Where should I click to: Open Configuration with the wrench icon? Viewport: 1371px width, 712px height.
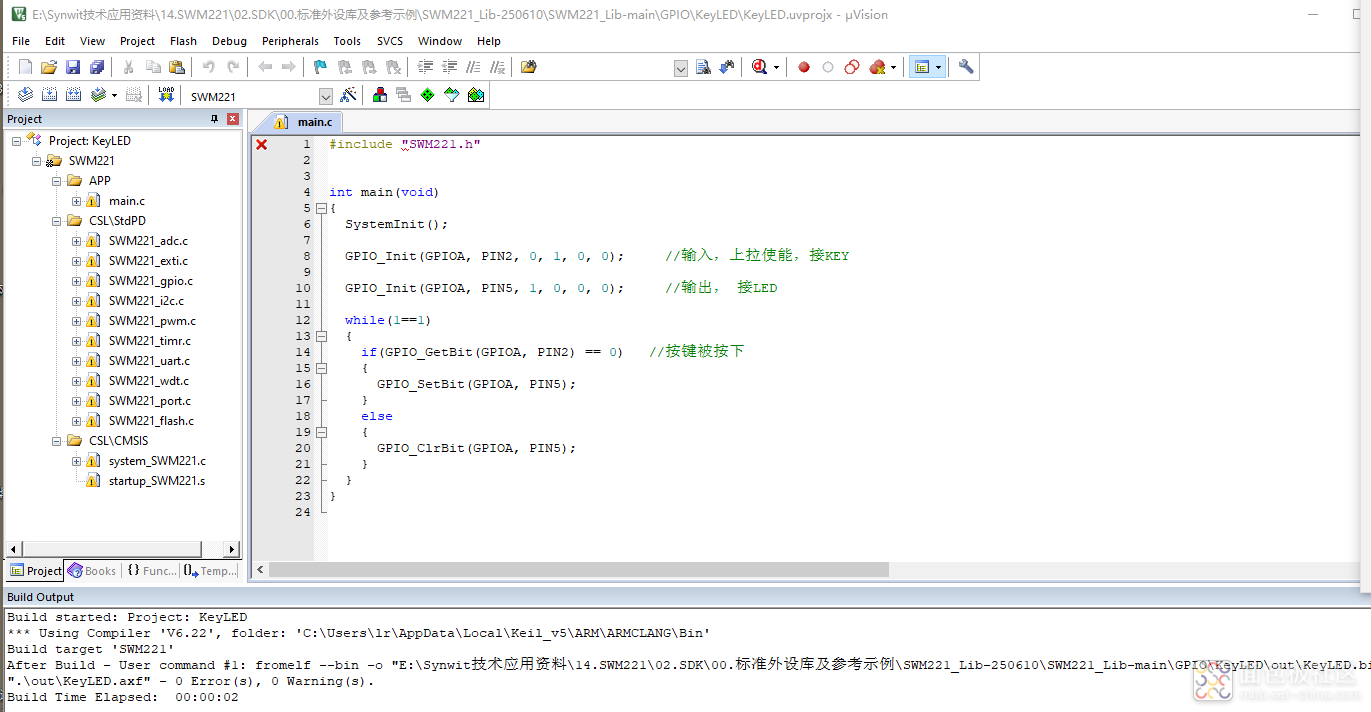[965, 67]
